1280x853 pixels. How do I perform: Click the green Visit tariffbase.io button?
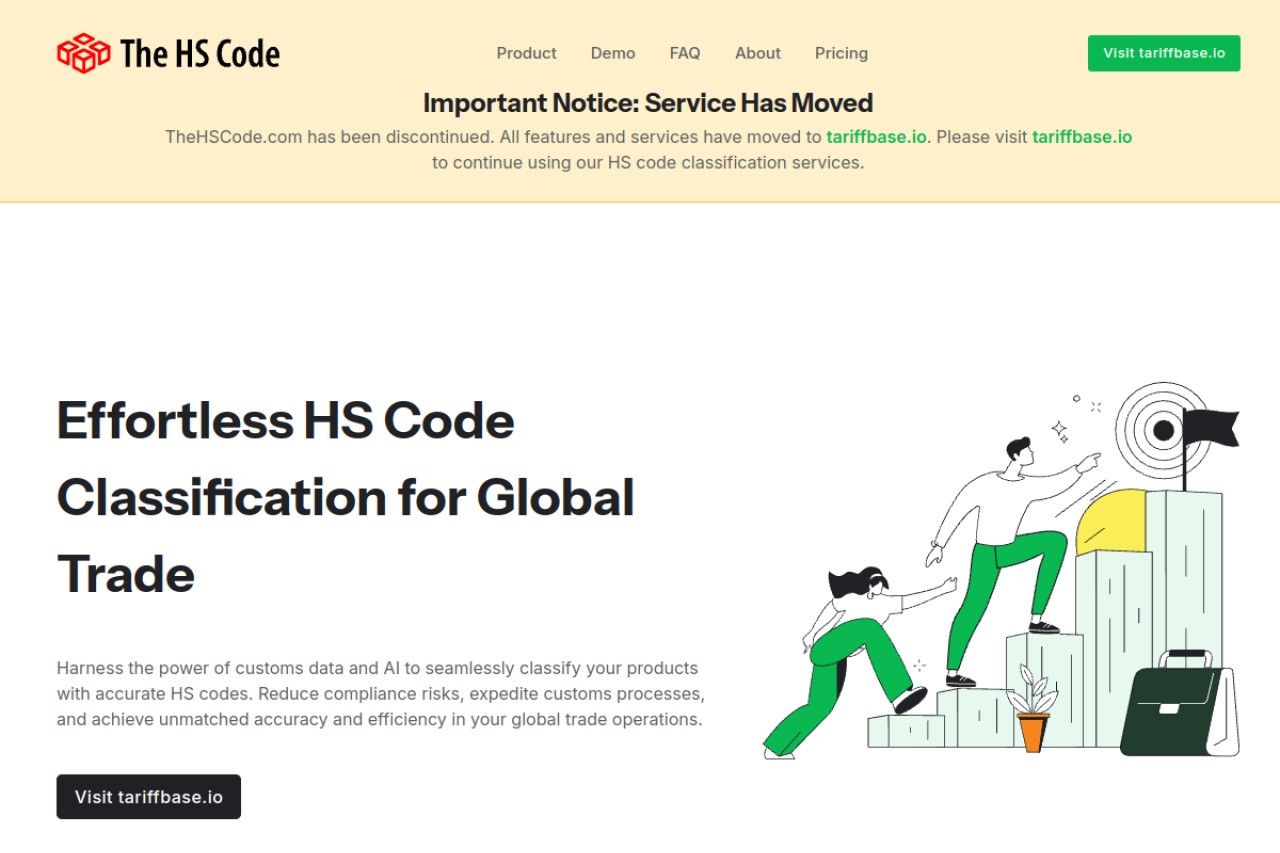pos(1164,53)
